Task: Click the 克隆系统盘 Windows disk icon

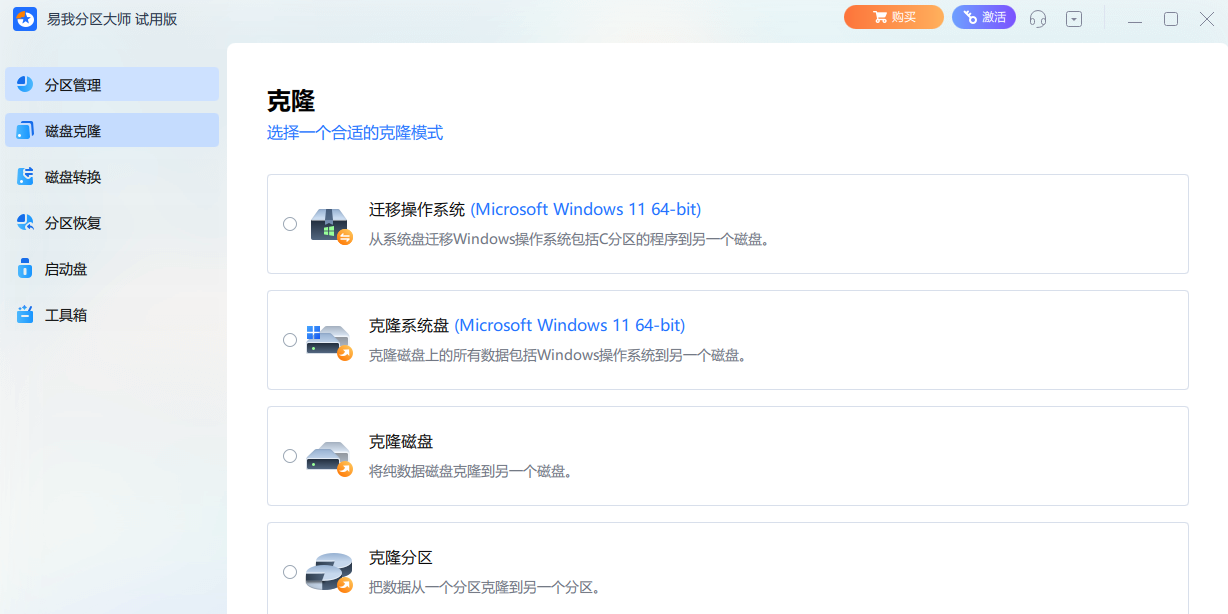Action: (330, 341)
